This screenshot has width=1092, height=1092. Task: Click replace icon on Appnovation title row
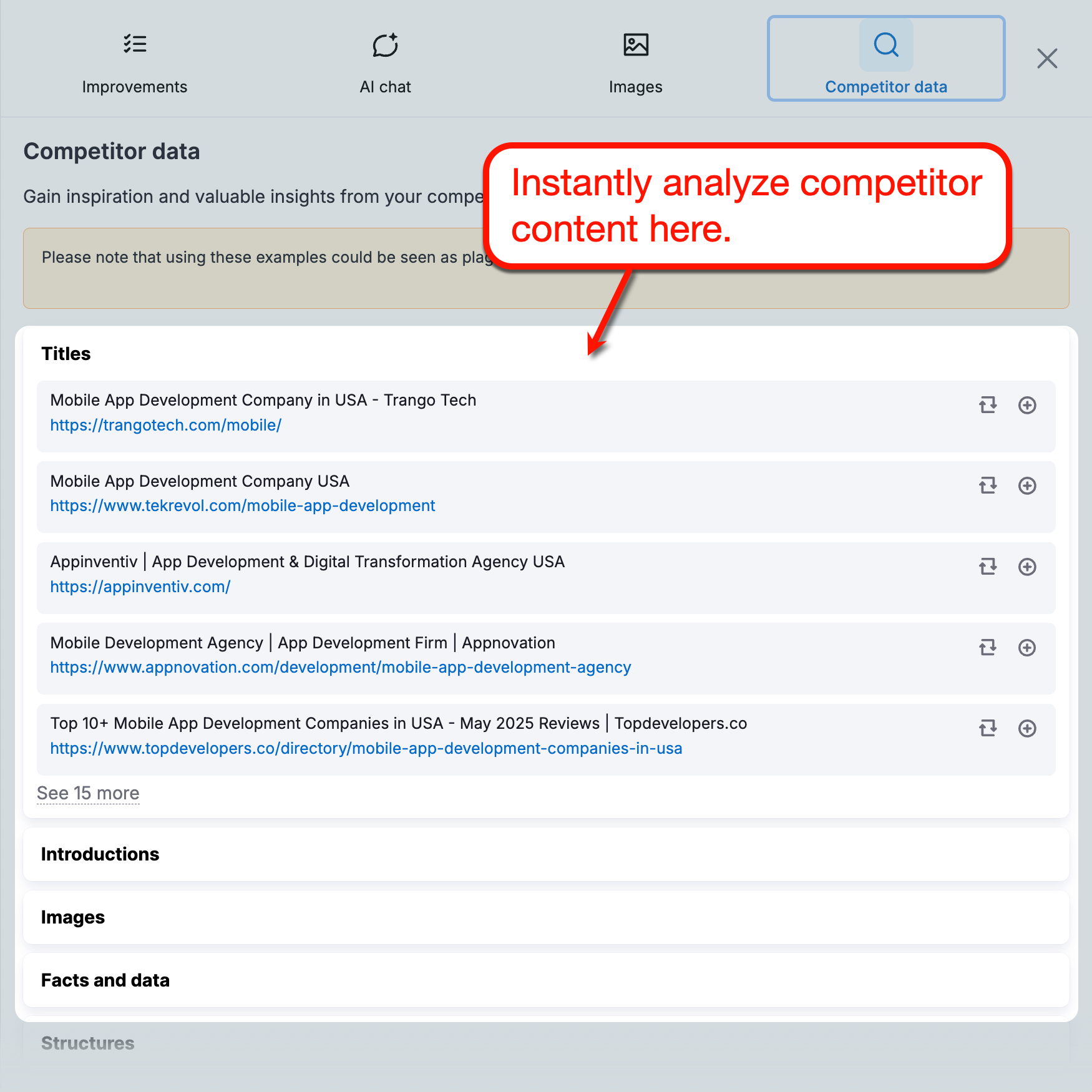987,648
